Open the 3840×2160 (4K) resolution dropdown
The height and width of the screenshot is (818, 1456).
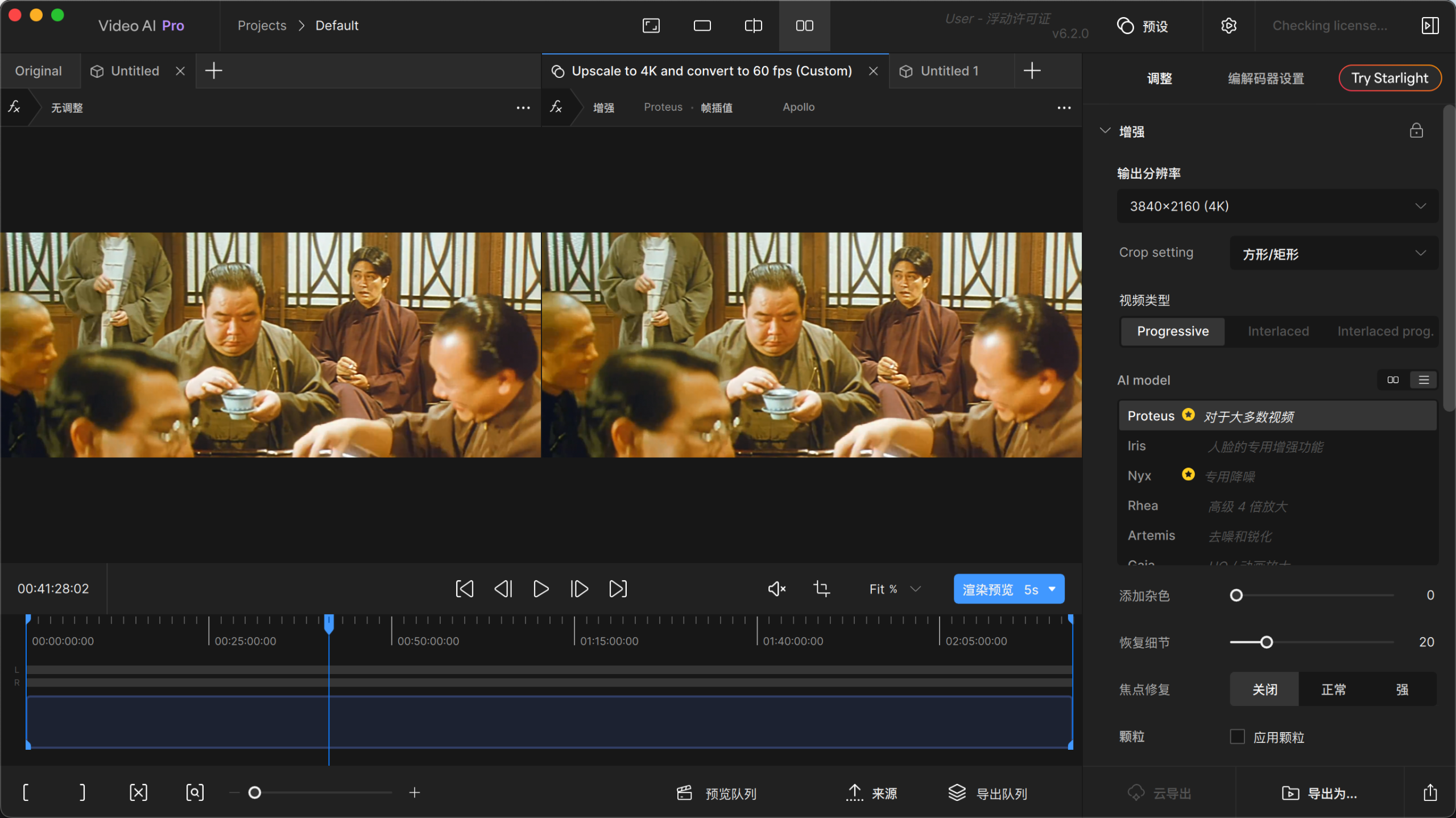coord(1277,206)
